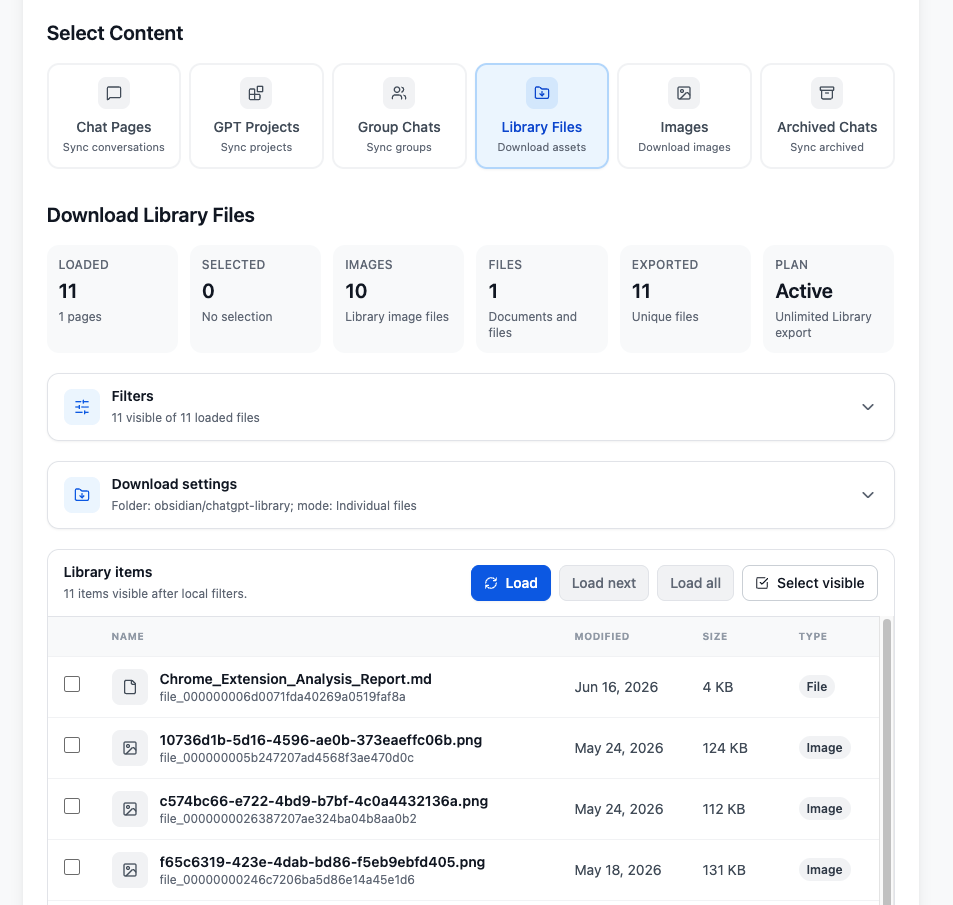Image resolution: width=953 pixels, height=905 pixels.
Task: Click filename f65c6319-423e-4dab-bd86-f5eb9ebfd405.png
Action: coord(322,862)
